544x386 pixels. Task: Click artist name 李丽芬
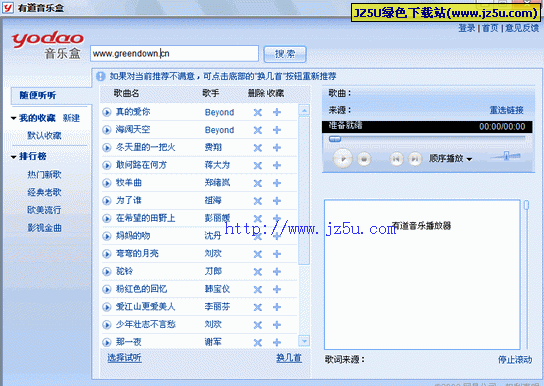[x=217, y=307]
